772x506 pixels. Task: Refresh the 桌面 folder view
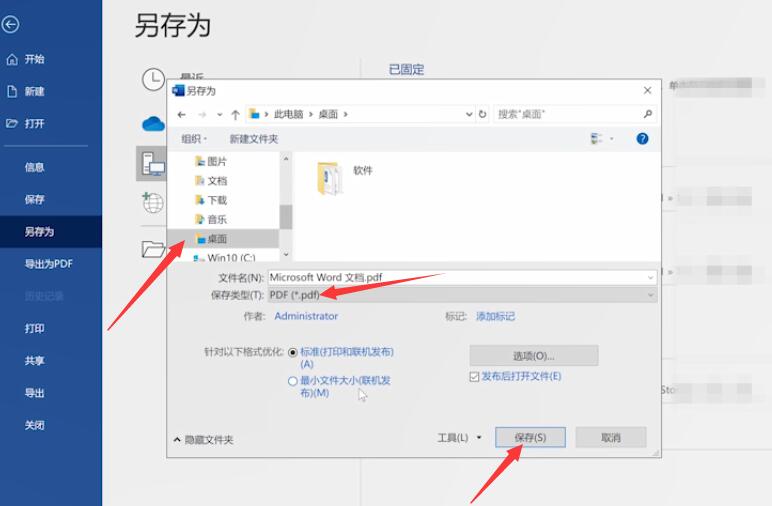[x=482, y=114]
